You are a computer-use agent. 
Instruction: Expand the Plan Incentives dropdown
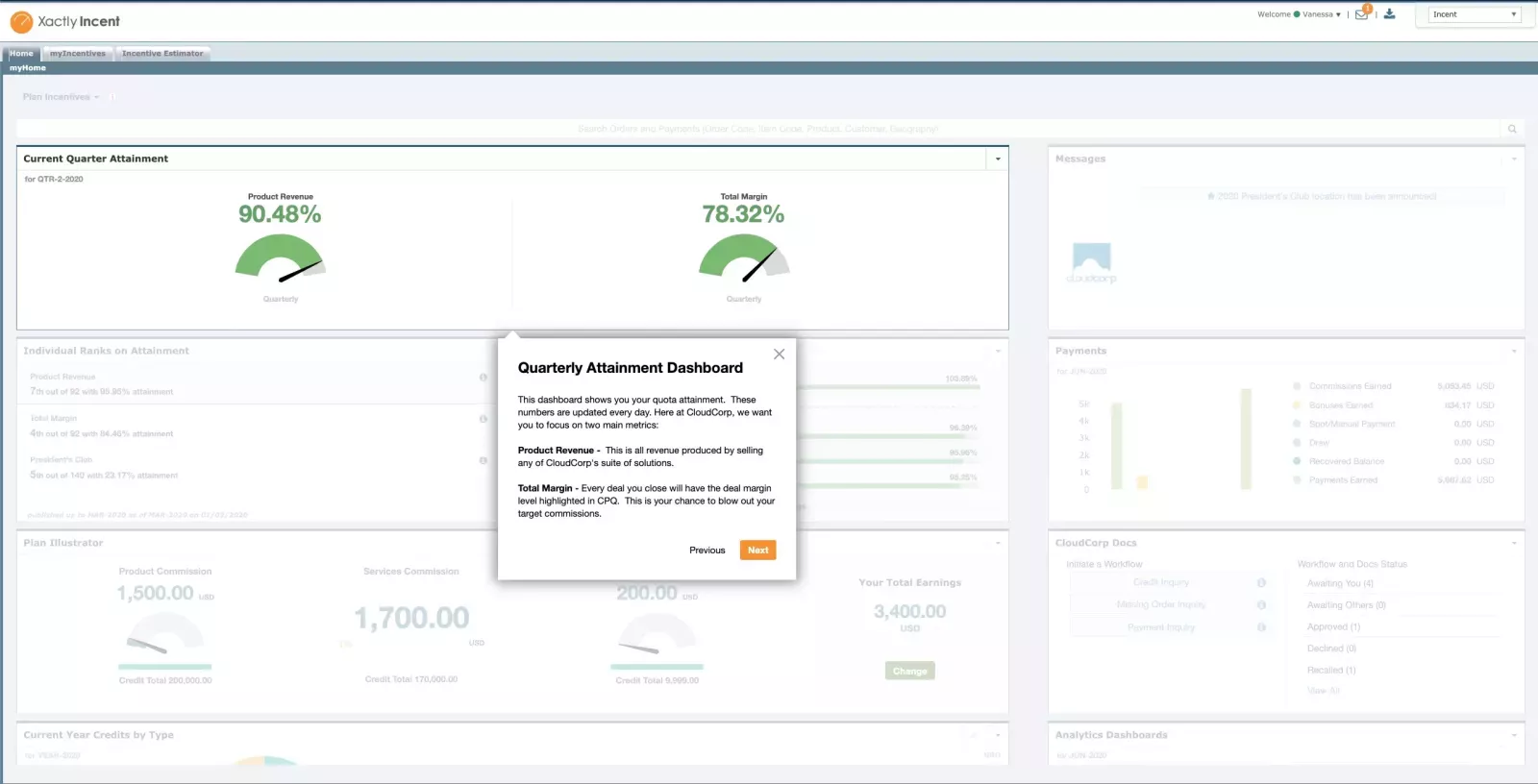[61, 97]
